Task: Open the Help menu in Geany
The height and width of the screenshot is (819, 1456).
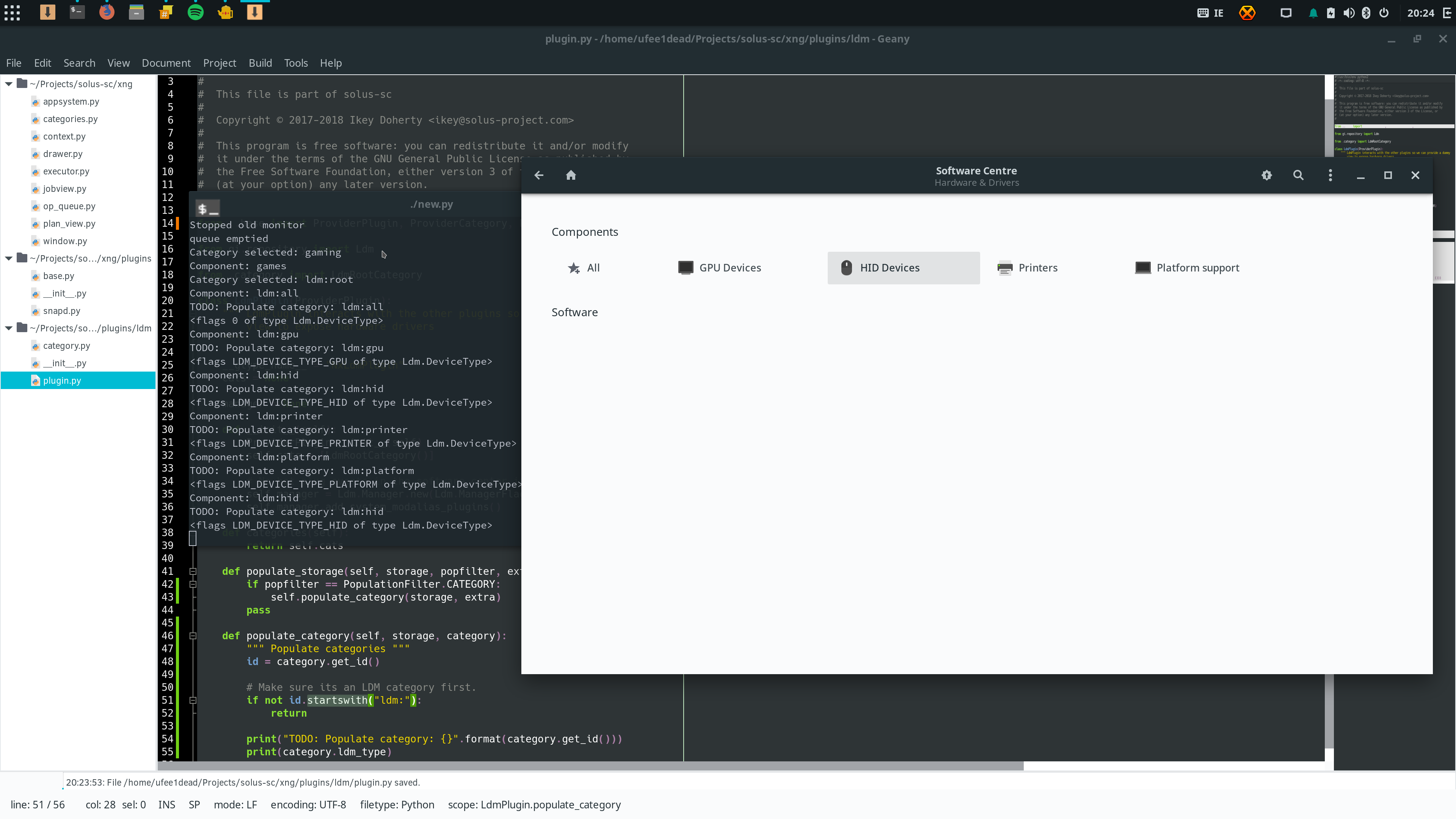Action: click(331, 63)
